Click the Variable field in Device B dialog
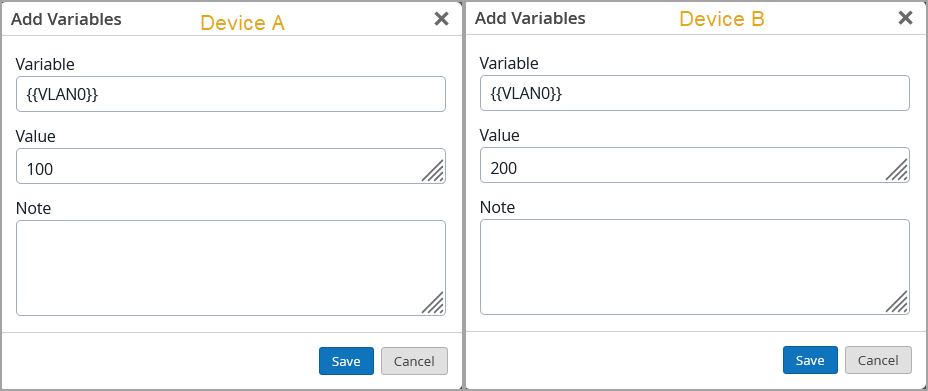 pyautogui.click(x=695, y=93)
